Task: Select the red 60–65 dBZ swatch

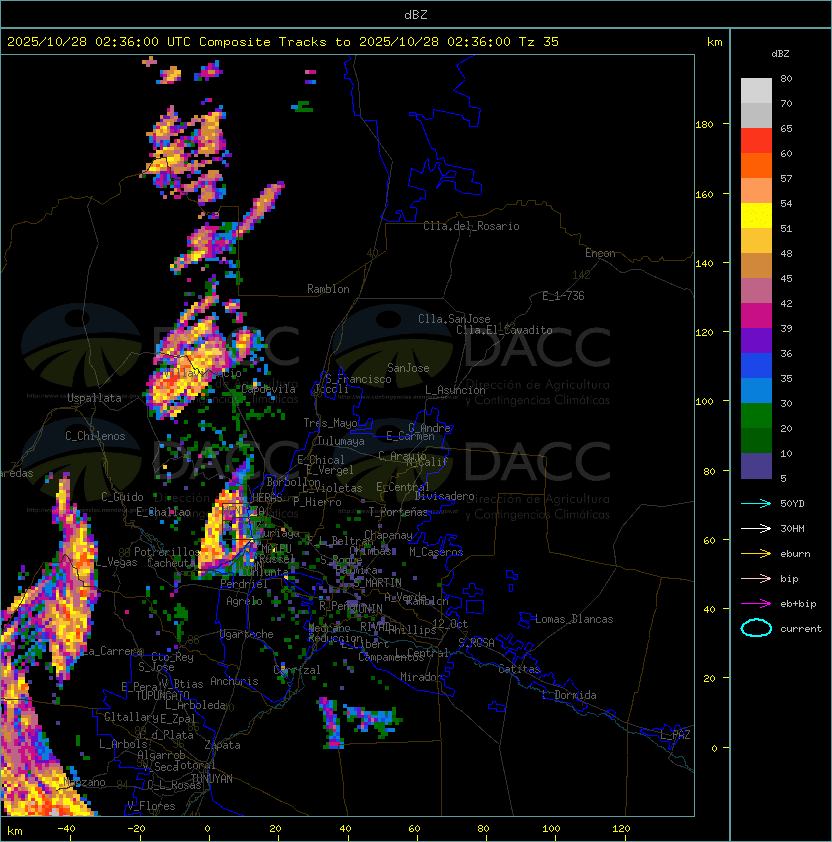Action: [756, 141]
